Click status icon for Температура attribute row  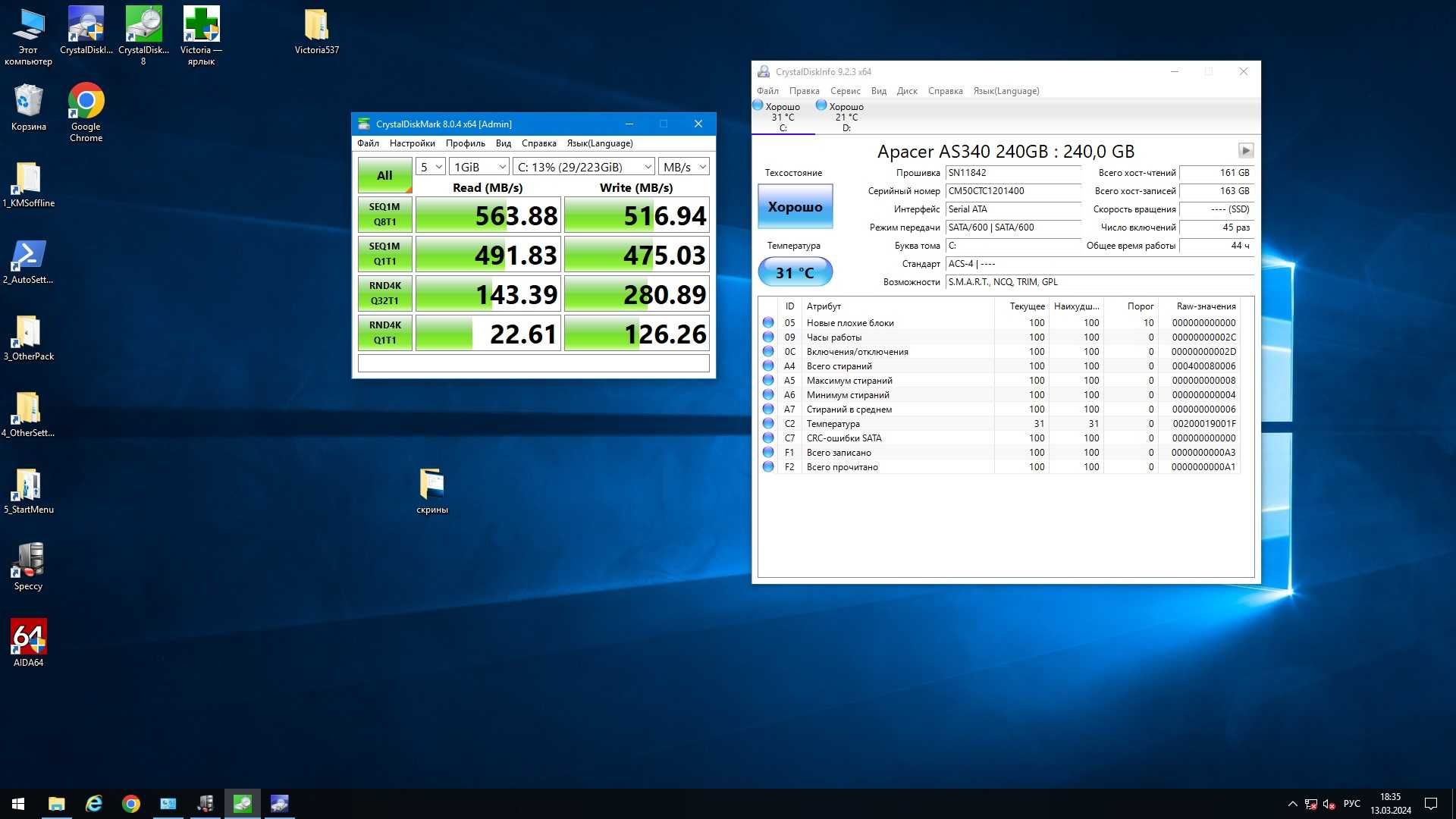coord(768,423)
